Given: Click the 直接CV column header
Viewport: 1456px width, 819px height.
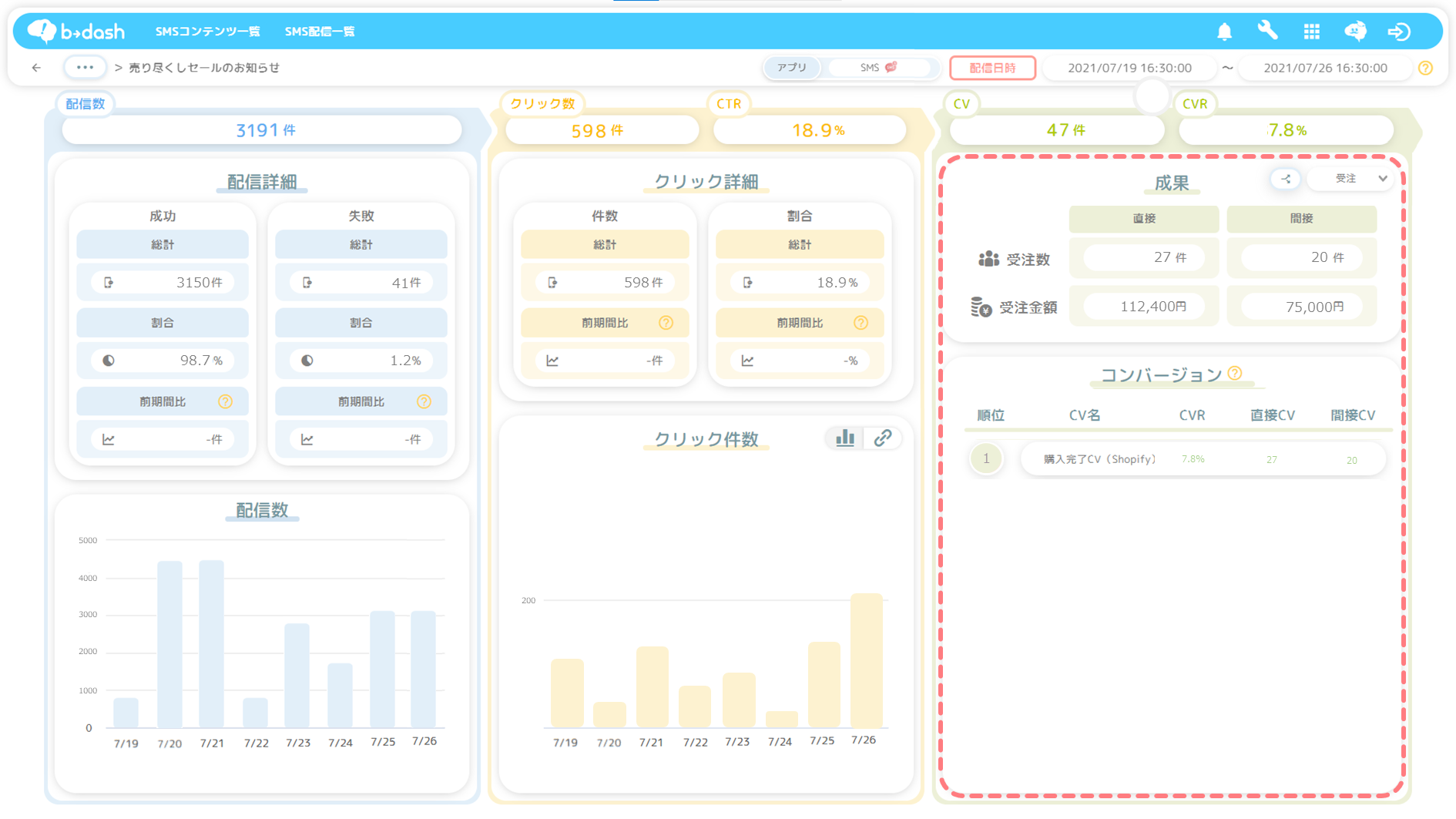Looking at the screenshot, I should click(x=1272, y=415).
